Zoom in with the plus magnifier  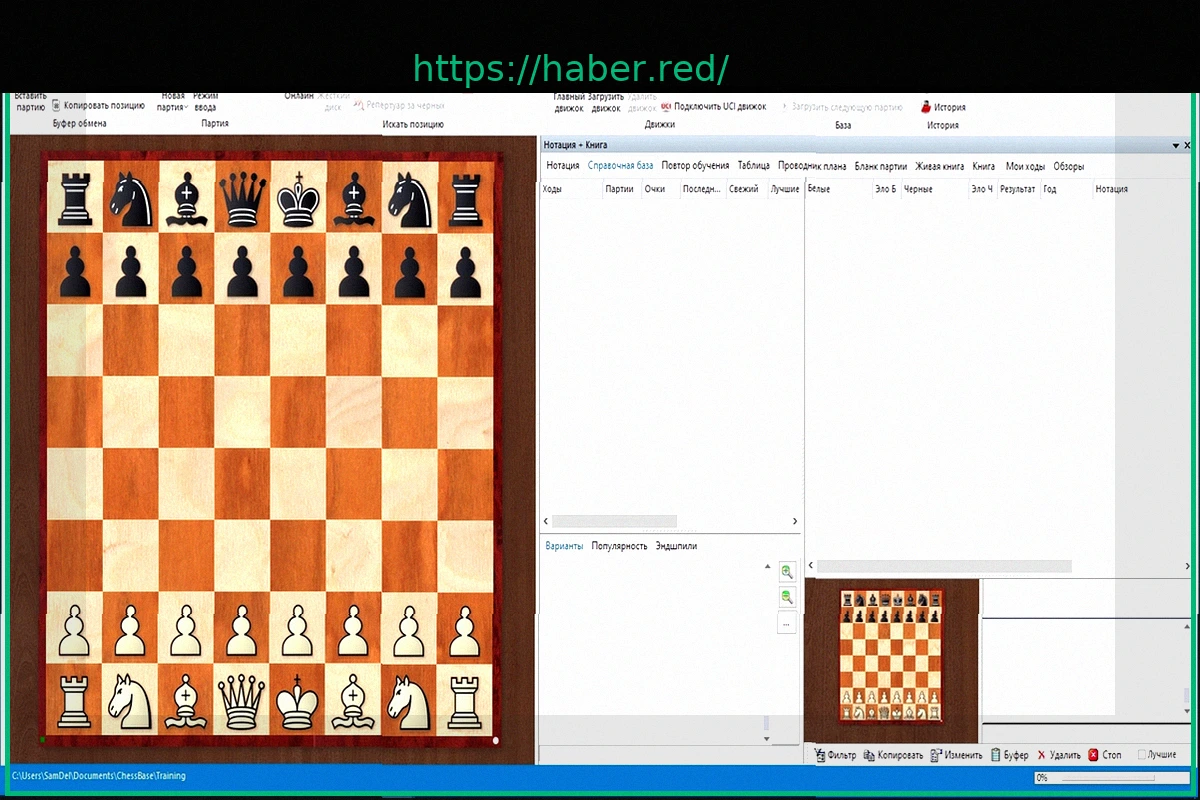tap(787, 572)
